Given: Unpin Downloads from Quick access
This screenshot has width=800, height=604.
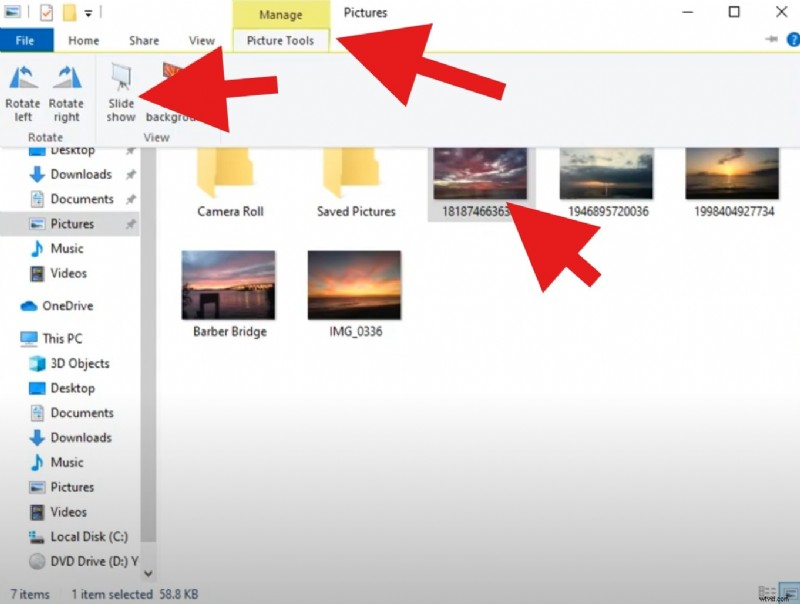Looking at the screenshot, I should point(130,174).
